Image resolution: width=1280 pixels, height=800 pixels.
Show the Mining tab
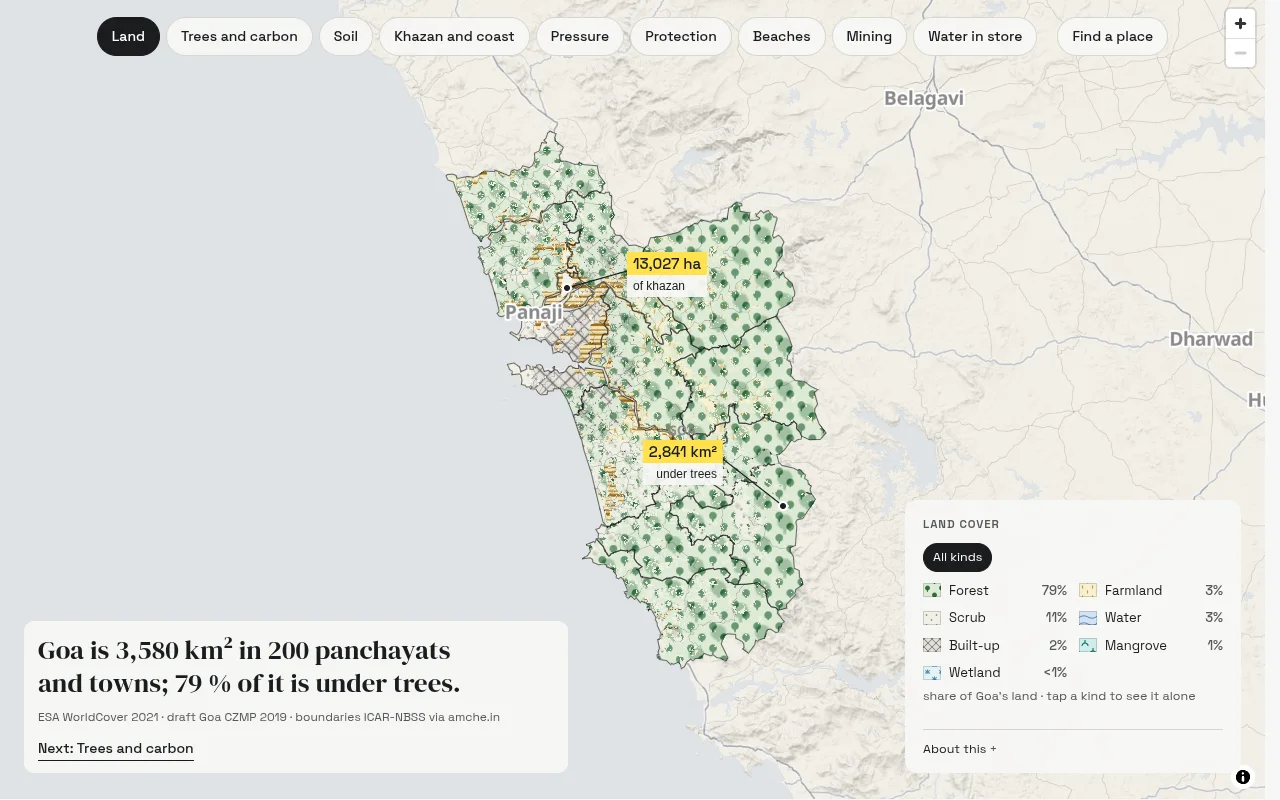click(869, 37)
